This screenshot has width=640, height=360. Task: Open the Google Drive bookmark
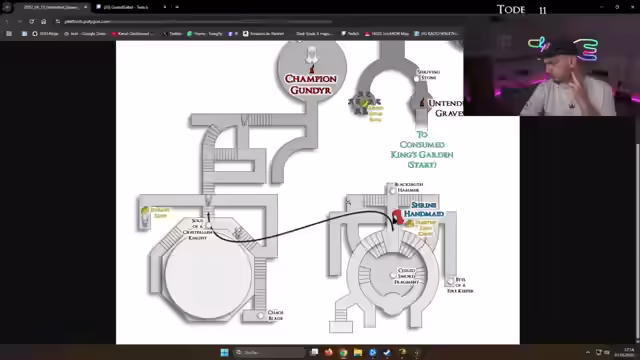[85, 33]
